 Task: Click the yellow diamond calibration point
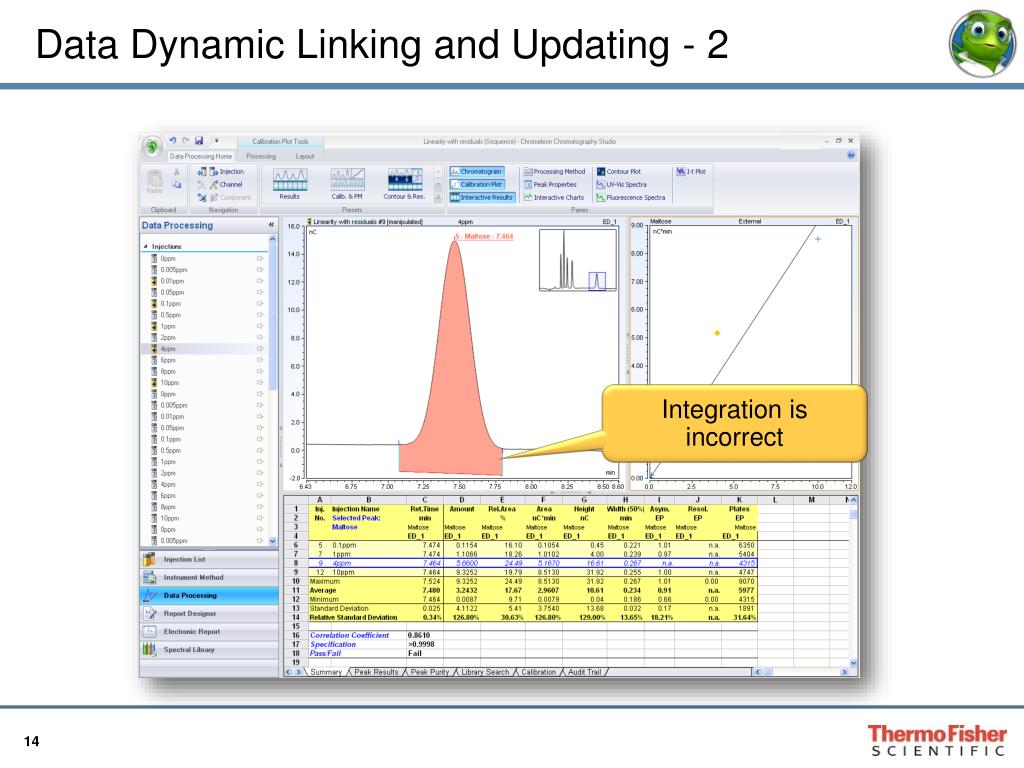tap(717, 333)
